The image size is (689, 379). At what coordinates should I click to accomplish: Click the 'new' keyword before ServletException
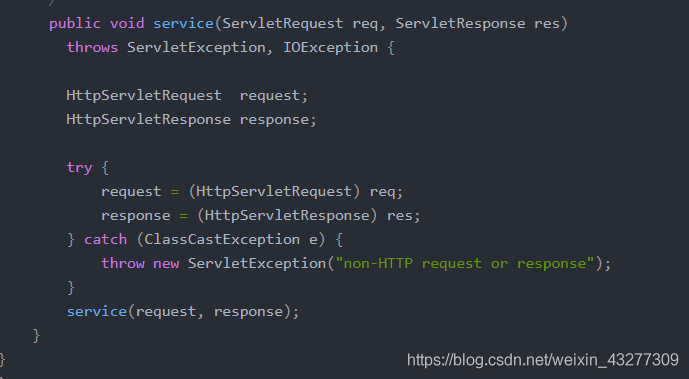pyautogui.click(x=166, y=264)
